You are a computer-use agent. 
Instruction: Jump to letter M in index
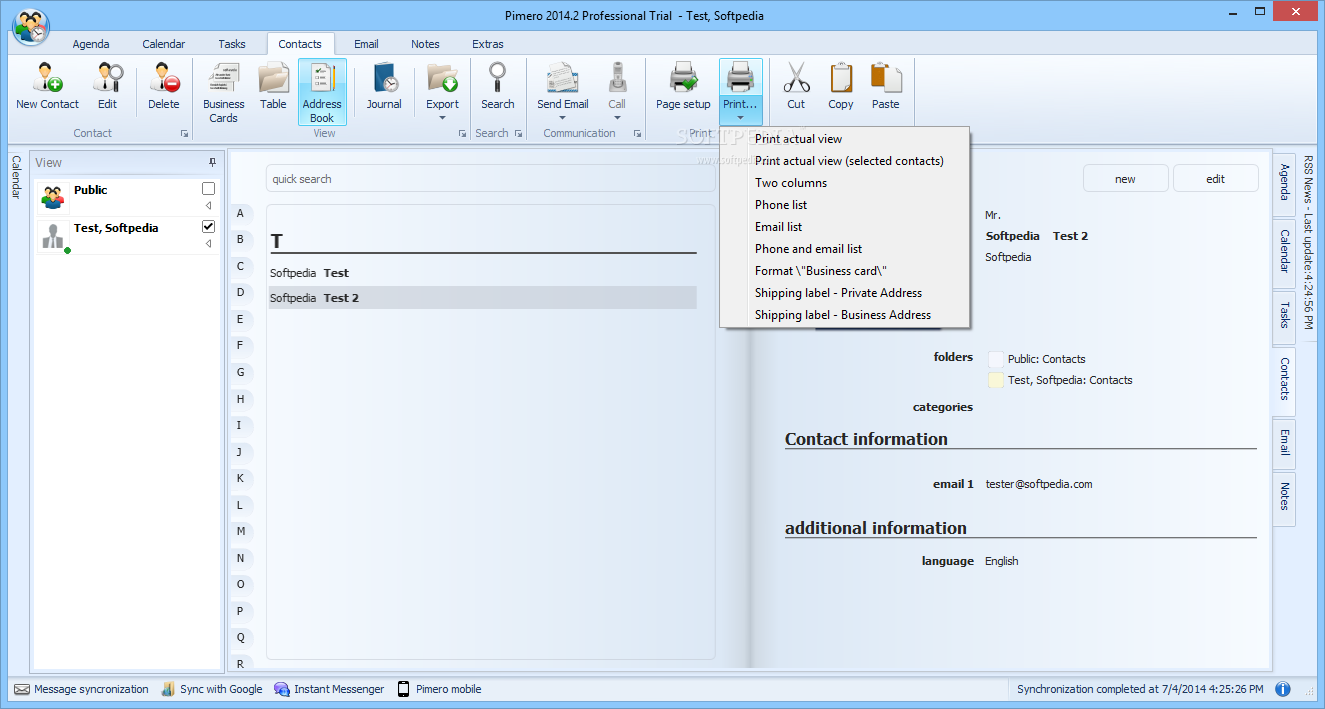click(240, 531)
